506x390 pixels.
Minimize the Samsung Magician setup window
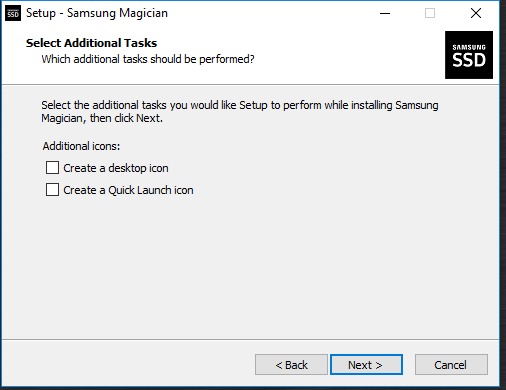coord(385,13)
